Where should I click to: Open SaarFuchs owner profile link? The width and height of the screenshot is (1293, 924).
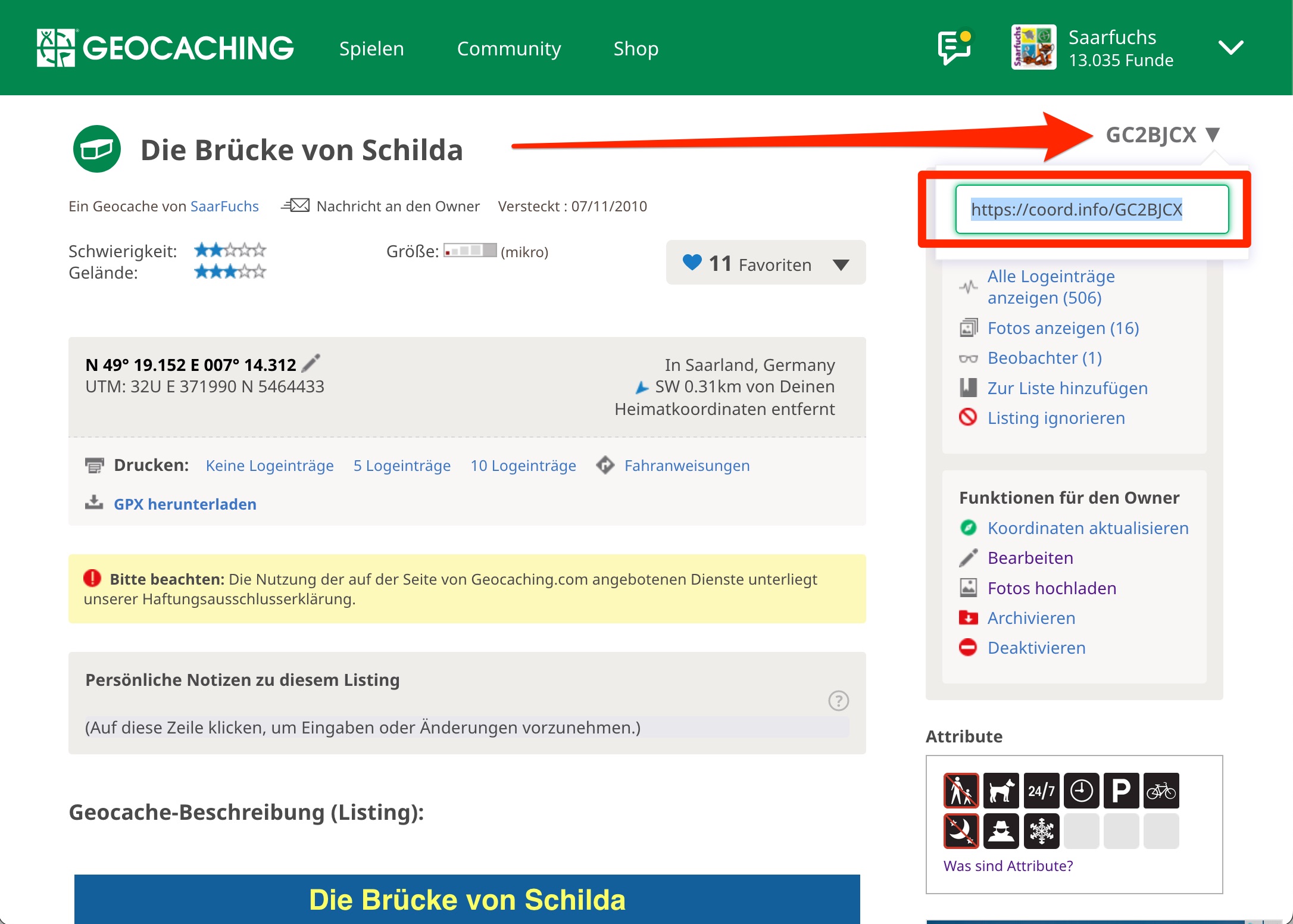[224, 206]
